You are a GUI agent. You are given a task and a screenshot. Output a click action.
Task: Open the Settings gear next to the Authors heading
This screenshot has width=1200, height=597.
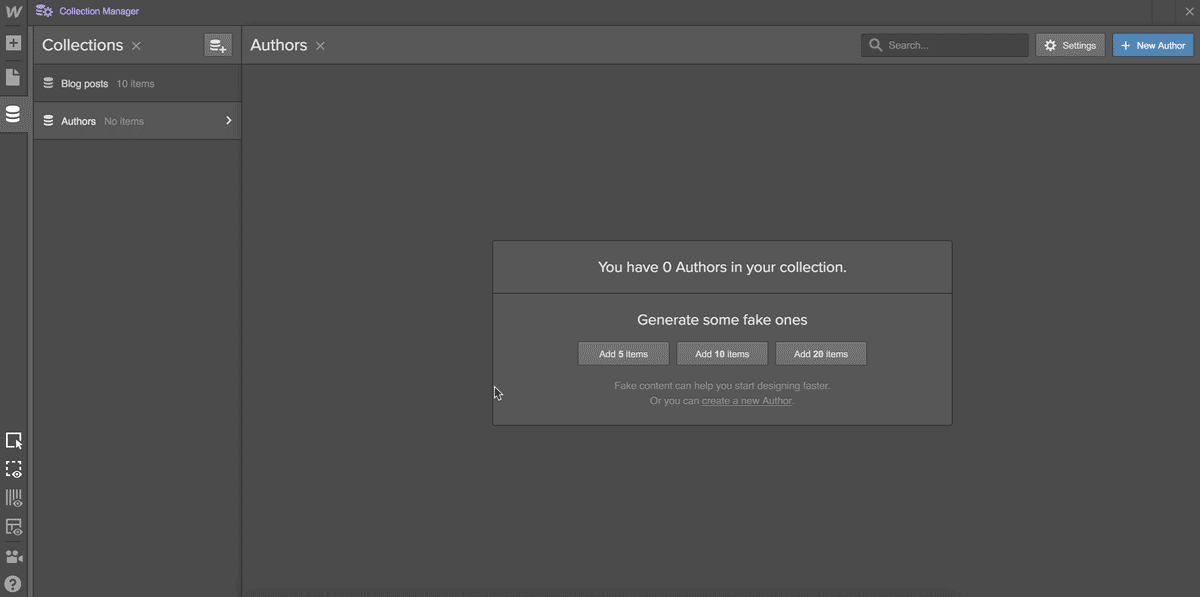1069,45
